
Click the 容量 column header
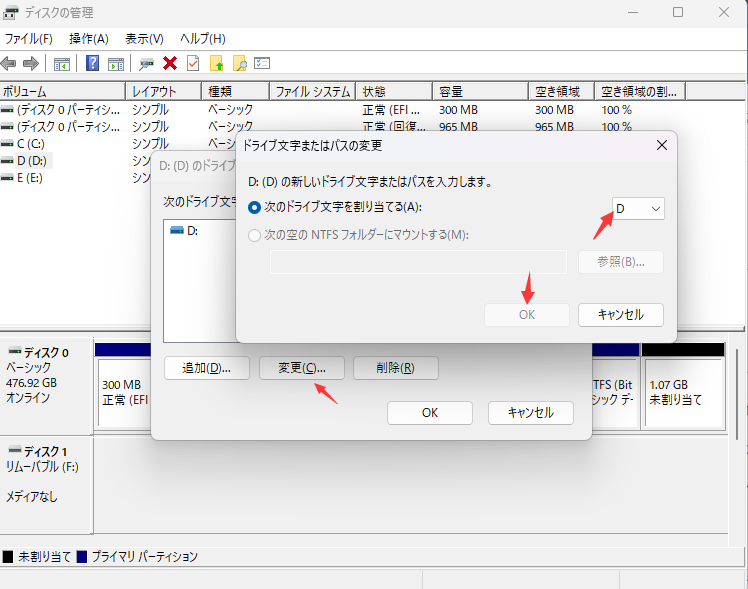pos(450,91)
